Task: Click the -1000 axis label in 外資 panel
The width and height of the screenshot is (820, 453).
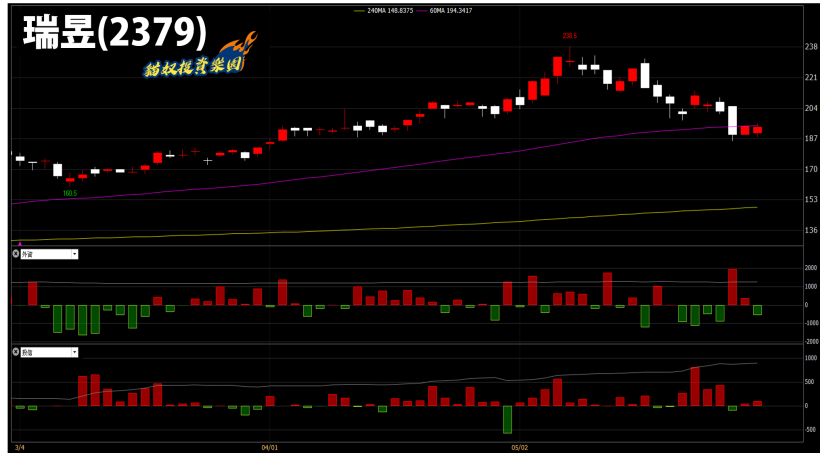Action: (x=810, y=323)
